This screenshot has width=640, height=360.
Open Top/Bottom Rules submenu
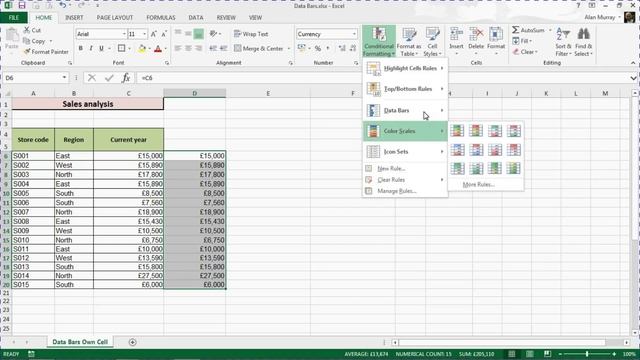405,89
